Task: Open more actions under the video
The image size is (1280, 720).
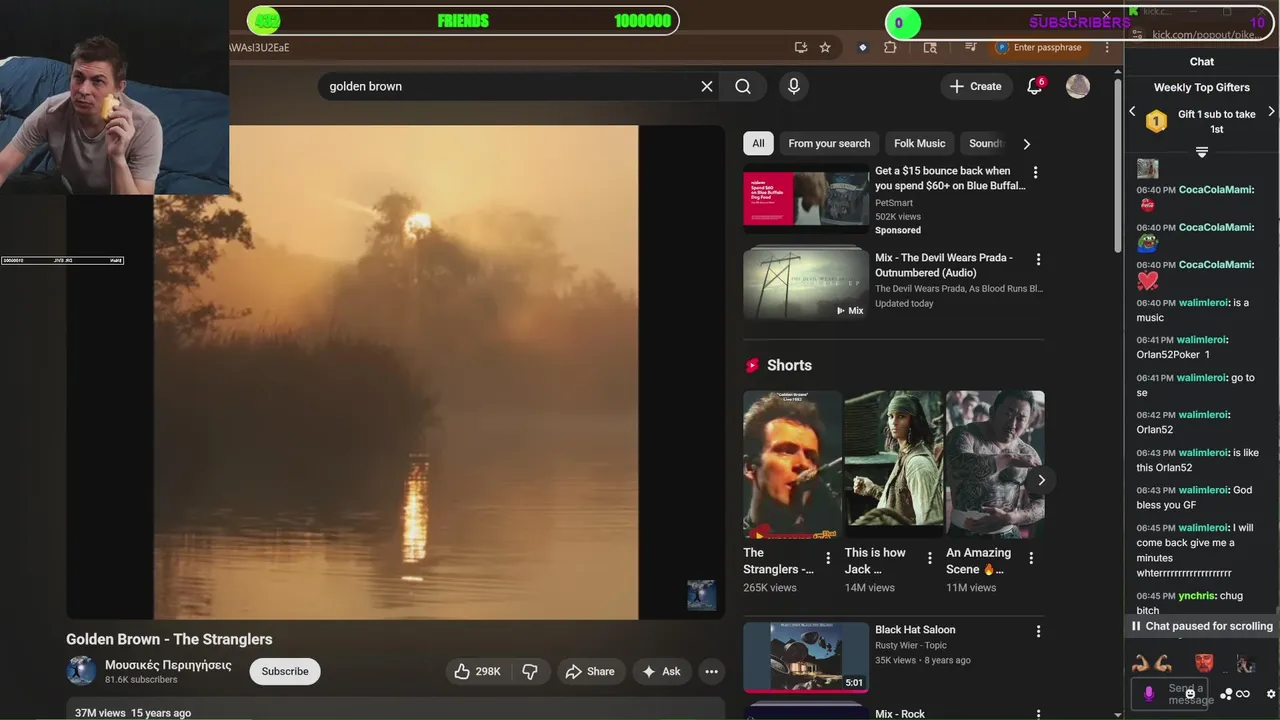Action: point(711,672)
